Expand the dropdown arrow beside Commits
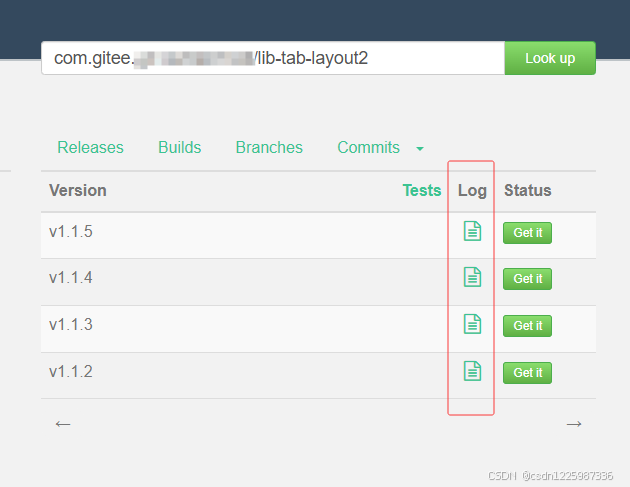 pos(420,149)
